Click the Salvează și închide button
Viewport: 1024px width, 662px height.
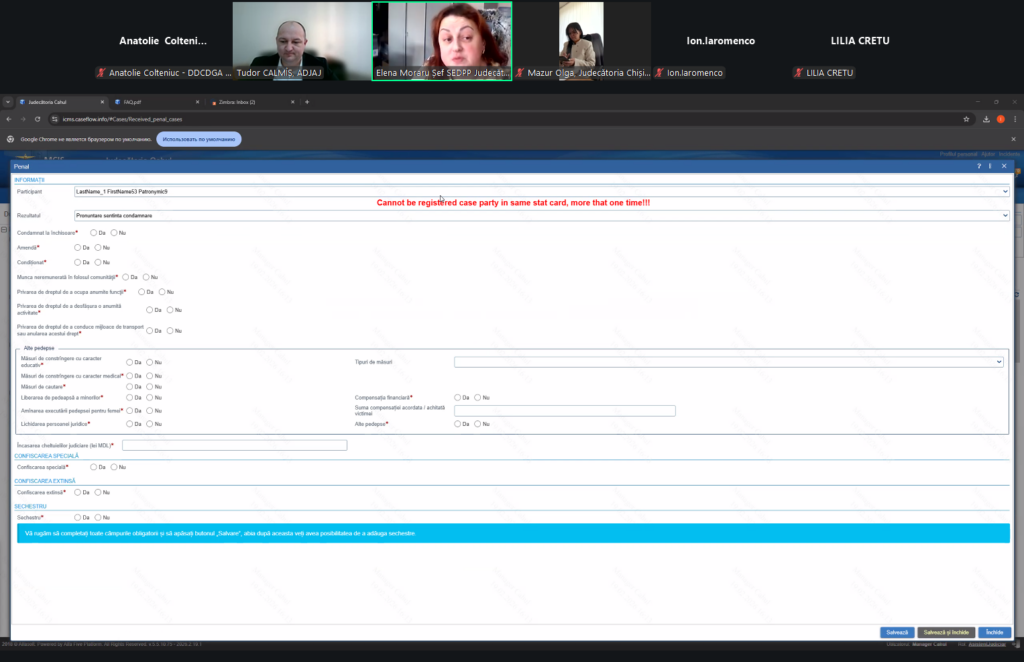point(945,633)
